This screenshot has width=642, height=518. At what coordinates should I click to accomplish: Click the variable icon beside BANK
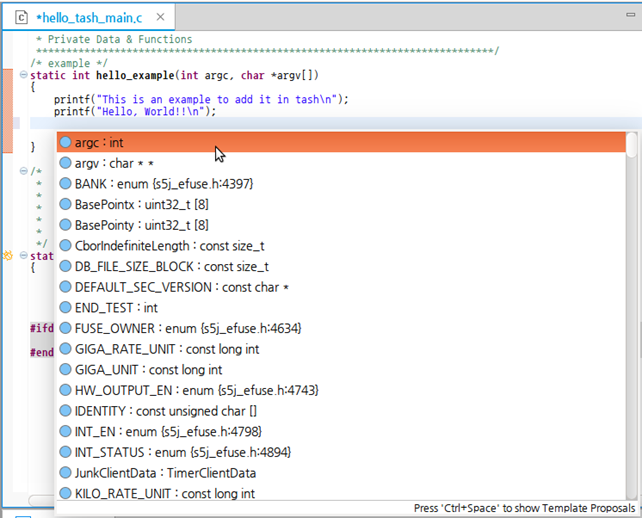coord(65,184)
